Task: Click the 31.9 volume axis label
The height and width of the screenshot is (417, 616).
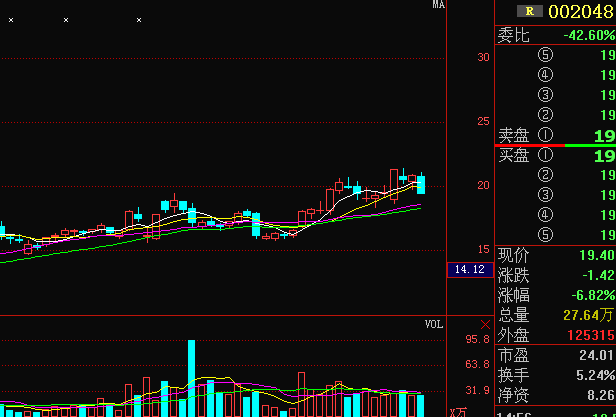Action: pos(478,390)
